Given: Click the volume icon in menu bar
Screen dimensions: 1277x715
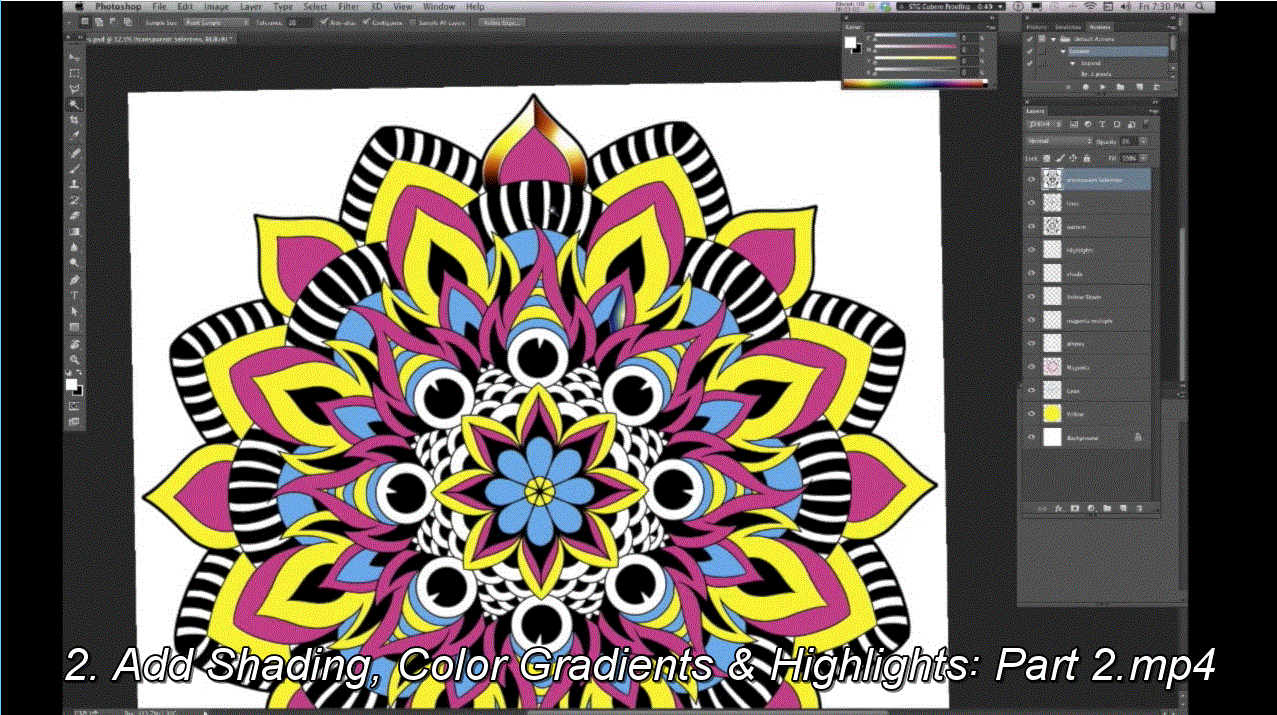Looking at the screenshot, I should (x=1125, y=6).
